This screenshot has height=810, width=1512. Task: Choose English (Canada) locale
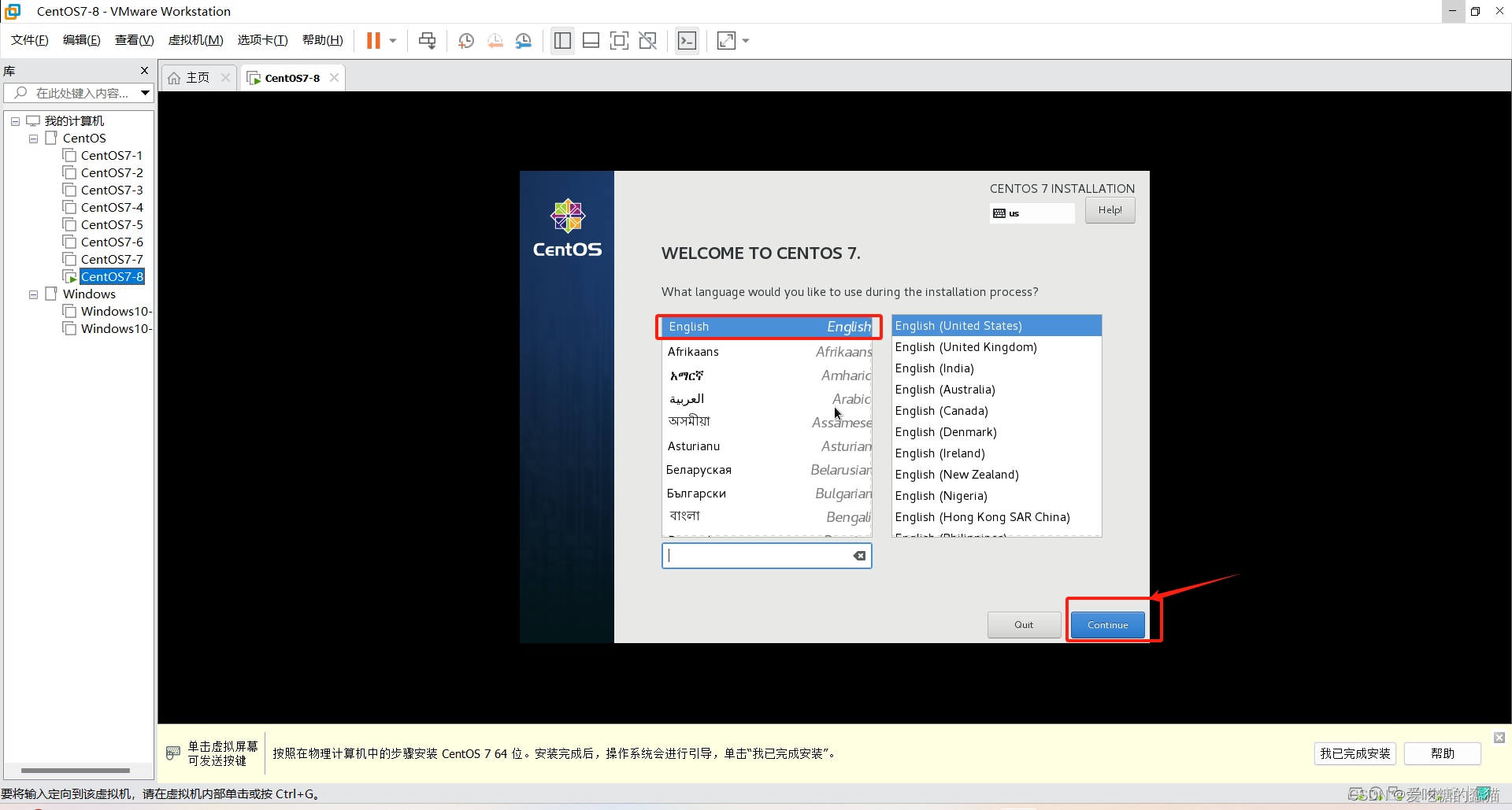[x=996, y=411]
